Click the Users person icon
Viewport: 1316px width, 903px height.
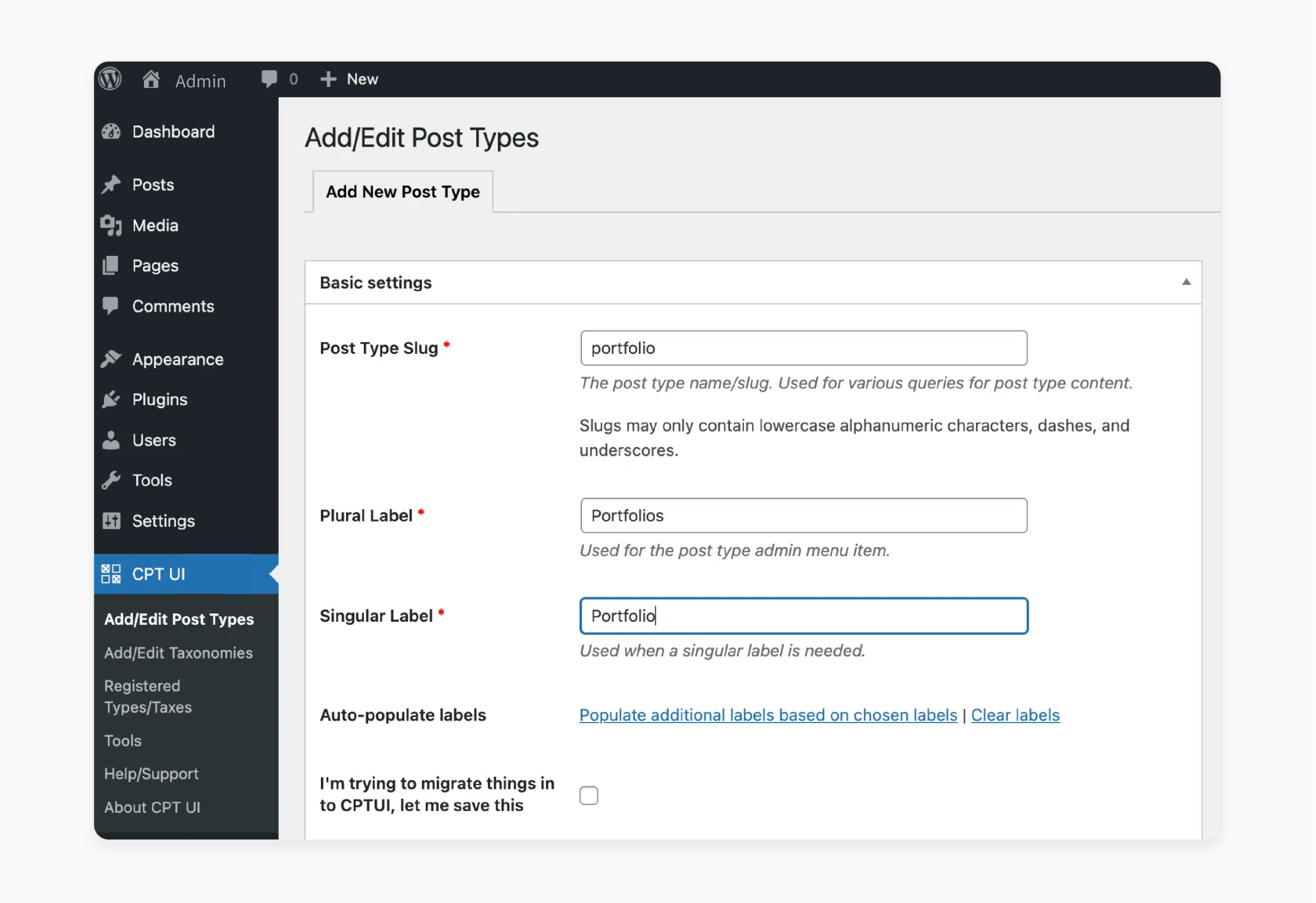pyautogui.click(x=111, y=440)
